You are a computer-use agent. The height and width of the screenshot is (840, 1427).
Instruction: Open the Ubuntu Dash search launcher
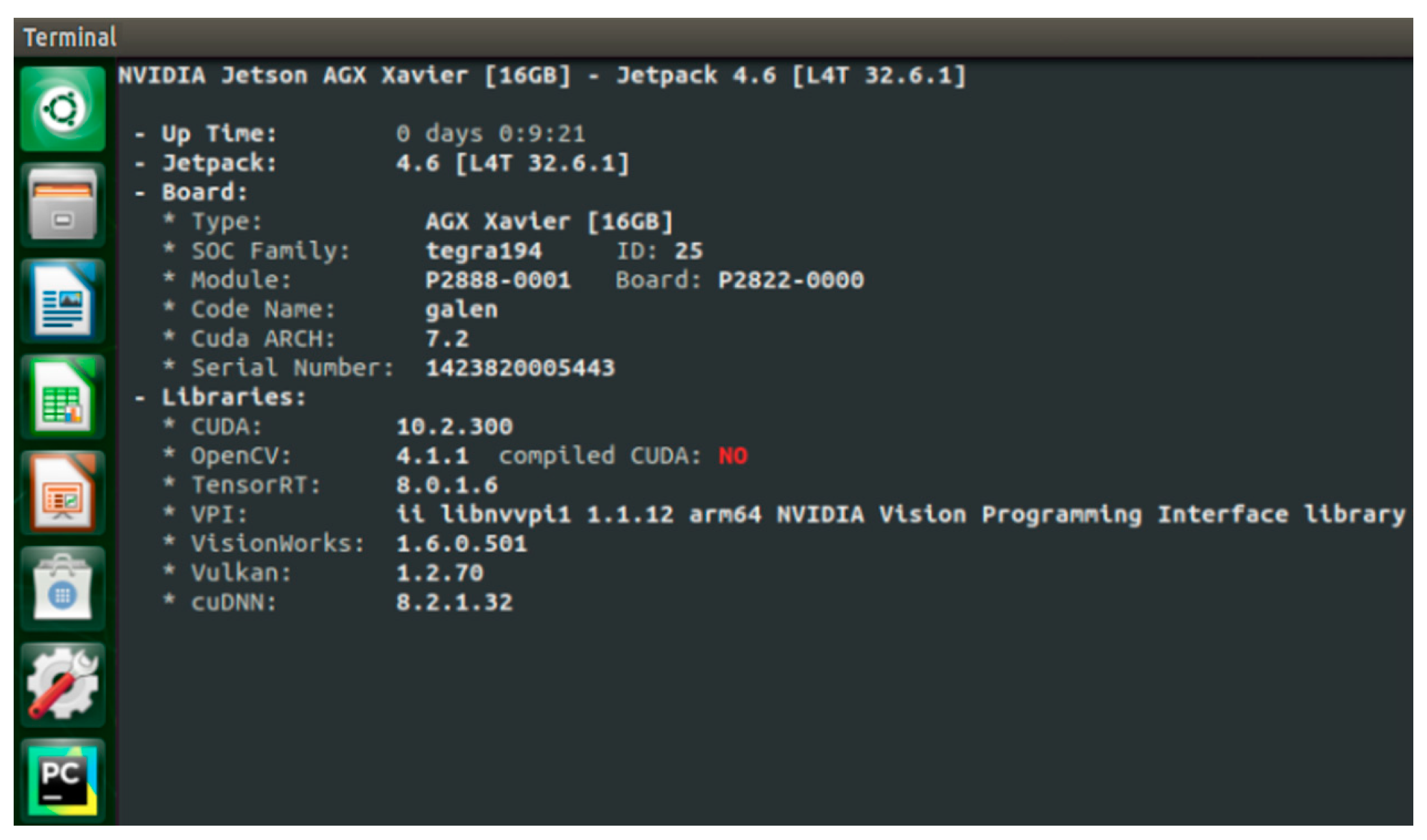pos(62,109)
